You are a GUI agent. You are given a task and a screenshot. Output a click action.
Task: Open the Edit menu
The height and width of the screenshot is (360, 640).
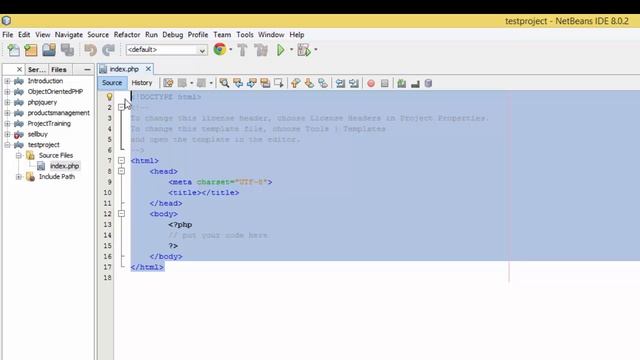tap(24, 35)
